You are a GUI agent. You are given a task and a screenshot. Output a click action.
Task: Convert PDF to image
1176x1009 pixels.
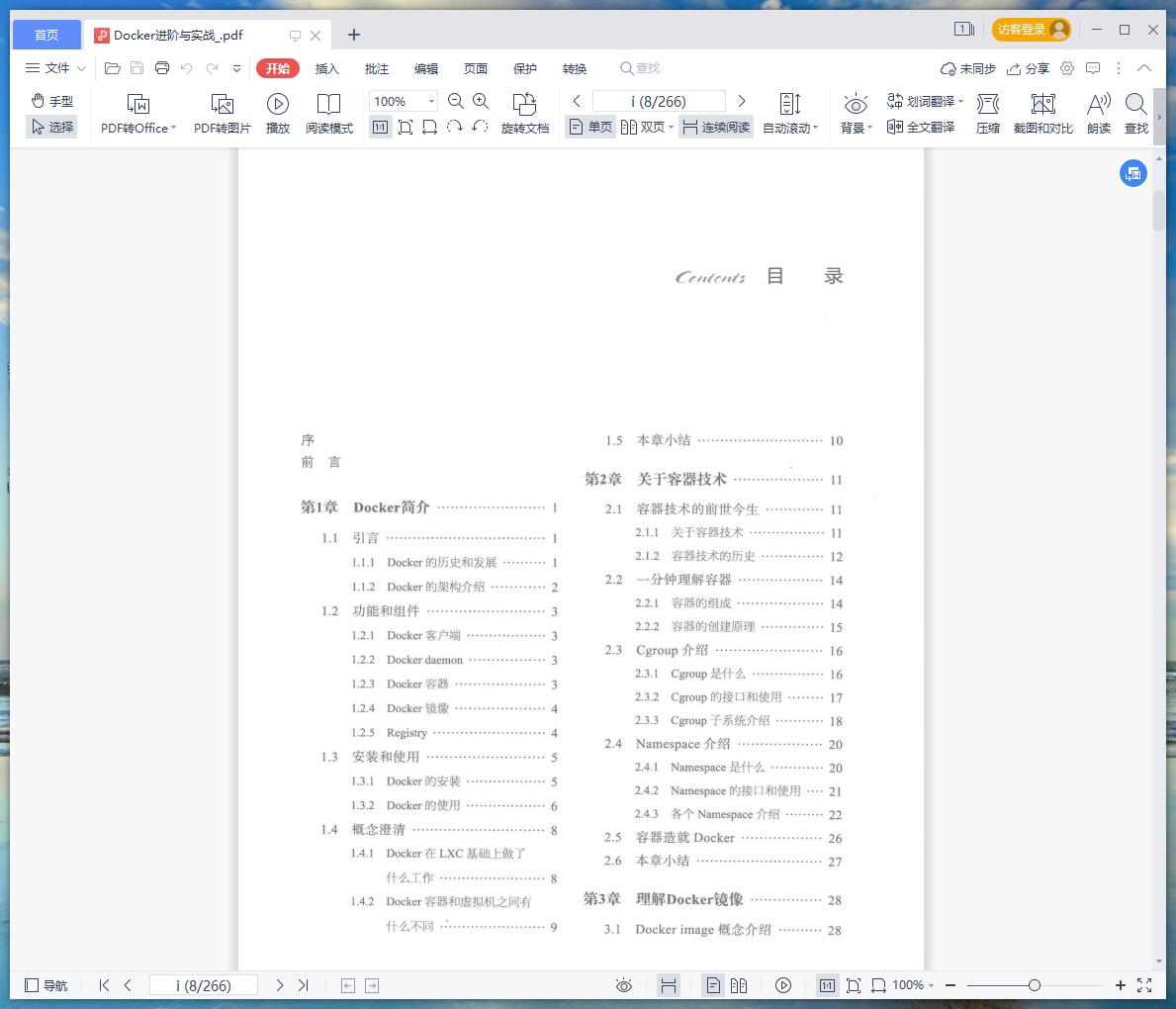click(x=222, y=114)
